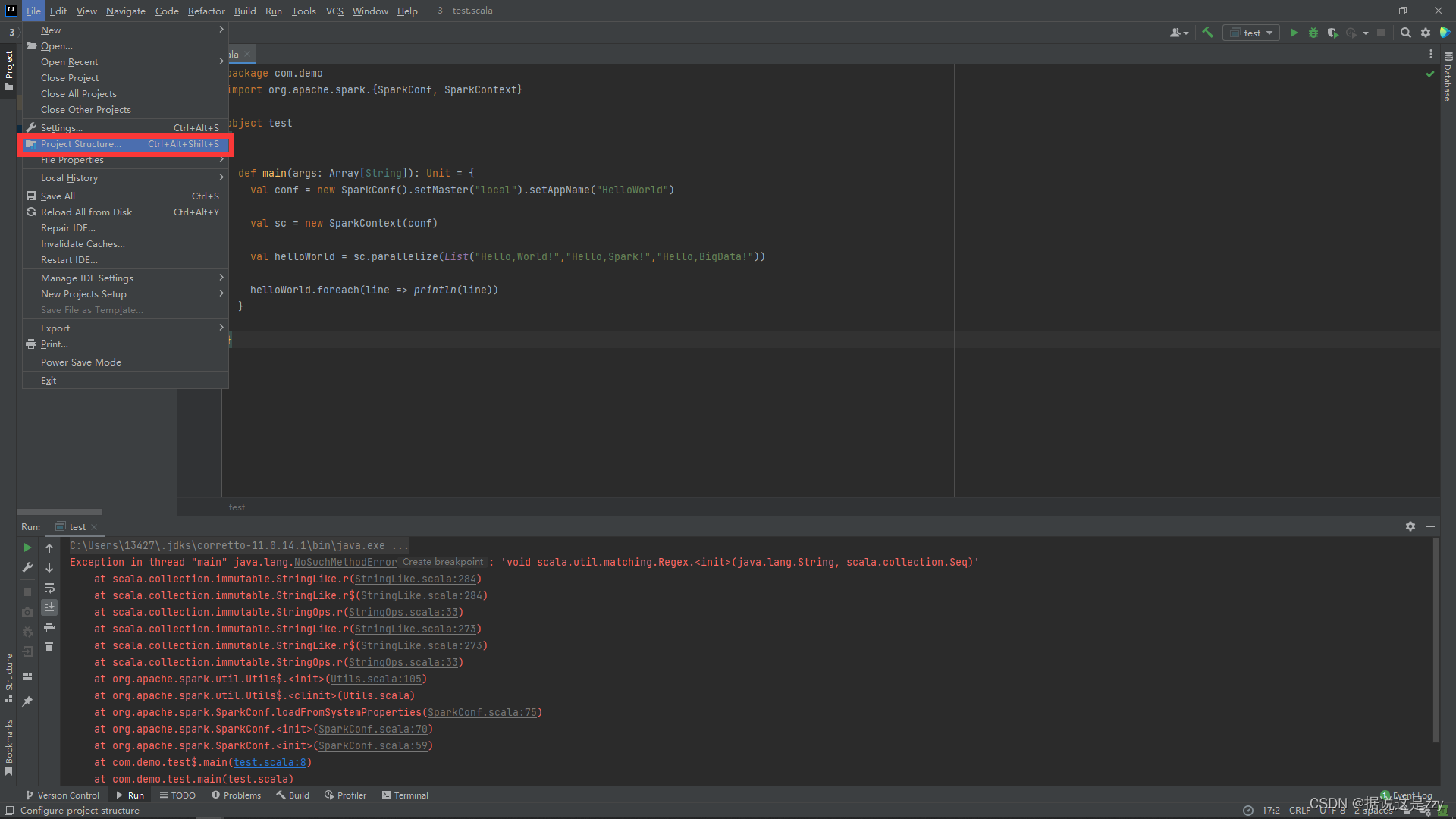This screenshot has width=1456, height=819.
Task: Click the green Run button in toolbar
Action: 1294,33
